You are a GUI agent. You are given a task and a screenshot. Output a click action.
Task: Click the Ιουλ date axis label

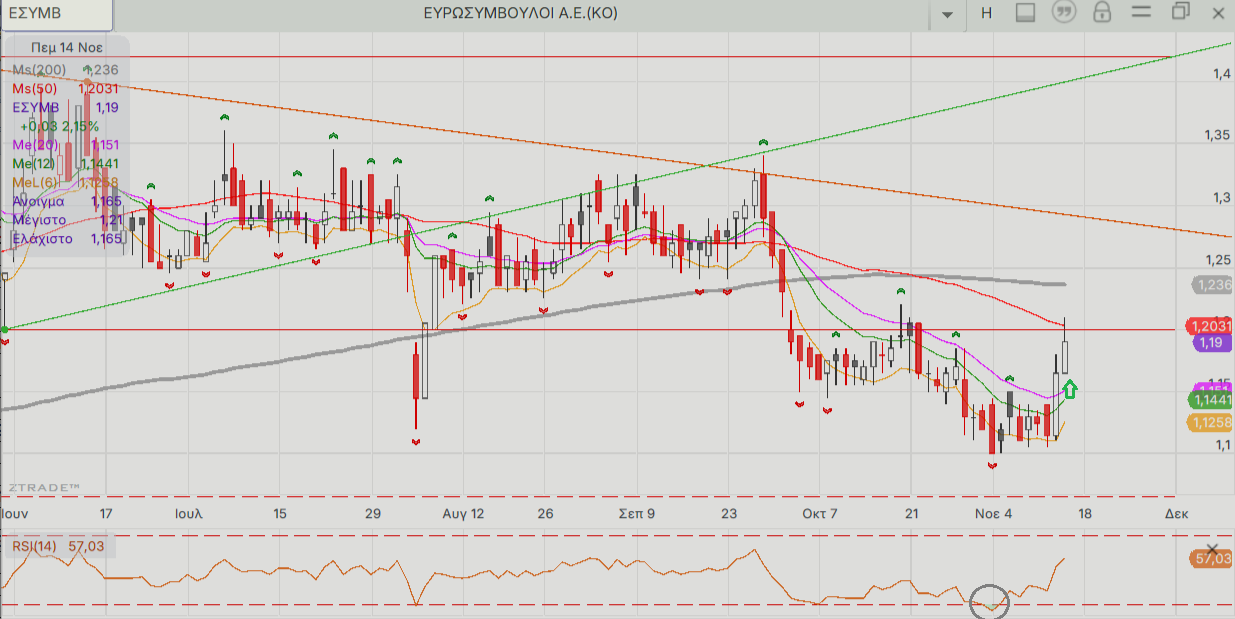coord(189,513)
